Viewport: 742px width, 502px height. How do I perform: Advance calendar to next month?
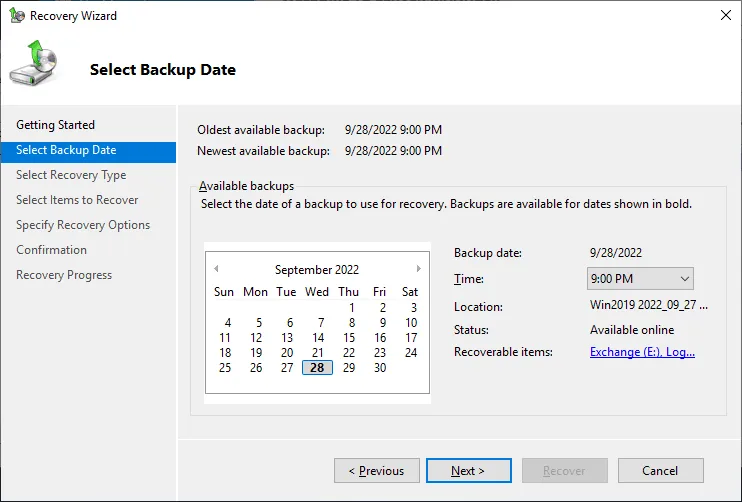pyautogui.click(x=418, y=269)
